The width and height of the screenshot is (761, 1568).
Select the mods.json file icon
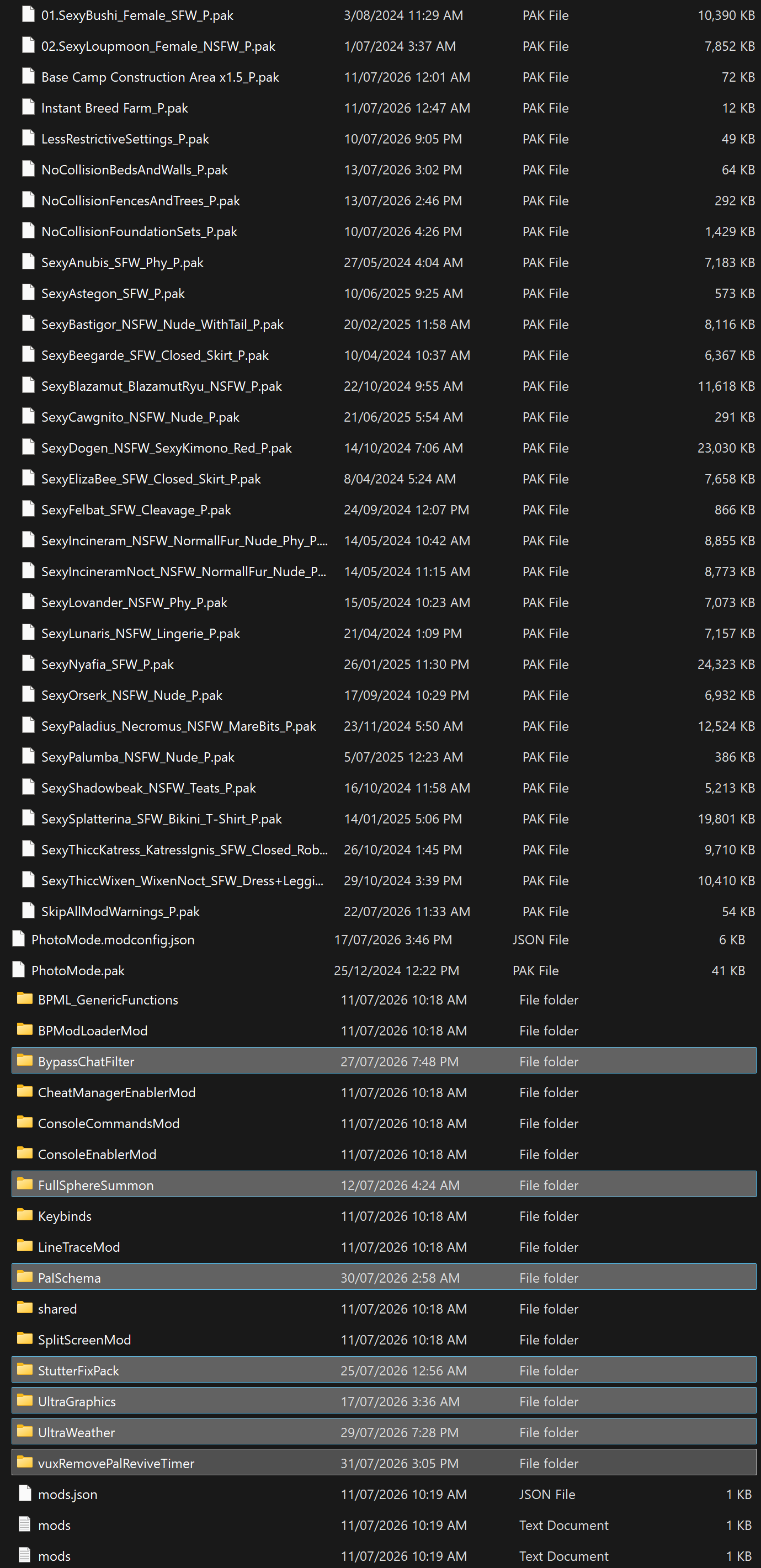point(25,1493)
